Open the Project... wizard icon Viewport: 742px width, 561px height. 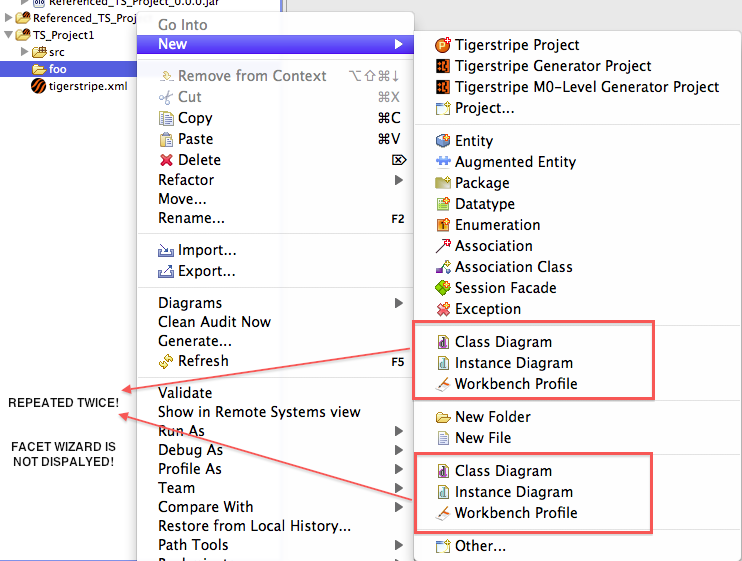click(x=443, y=108)
